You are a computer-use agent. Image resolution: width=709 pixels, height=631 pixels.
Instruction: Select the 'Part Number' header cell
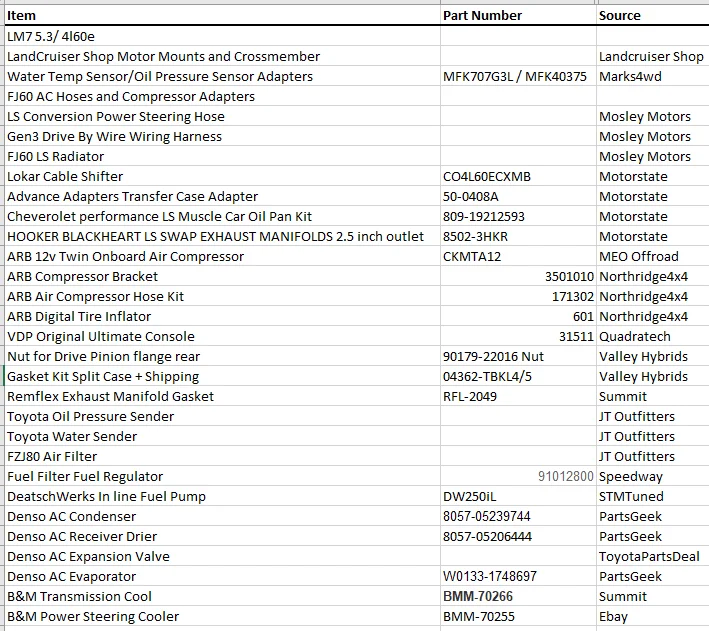518,15
